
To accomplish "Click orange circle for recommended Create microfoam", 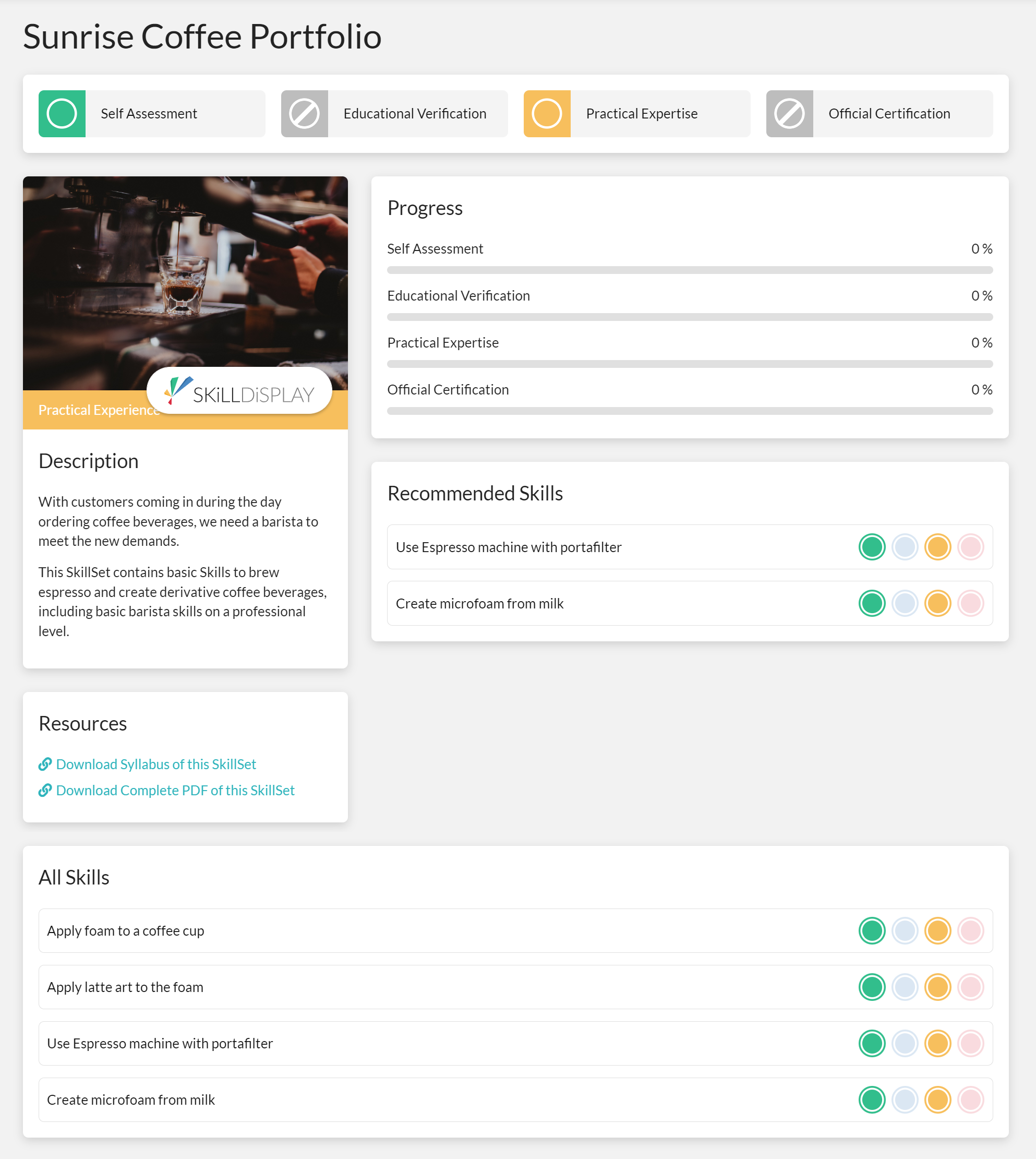I will click(x=937, y=603).
